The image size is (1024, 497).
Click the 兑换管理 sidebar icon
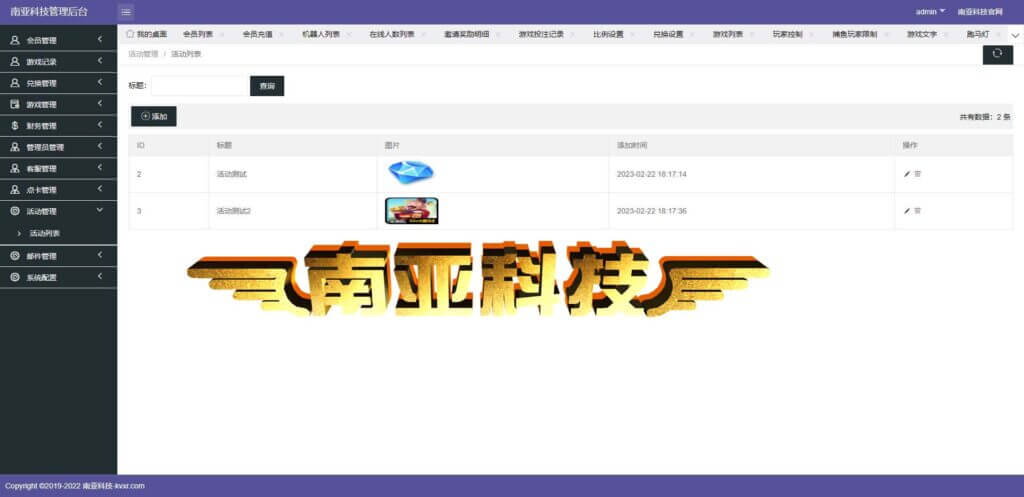(15, 84)
